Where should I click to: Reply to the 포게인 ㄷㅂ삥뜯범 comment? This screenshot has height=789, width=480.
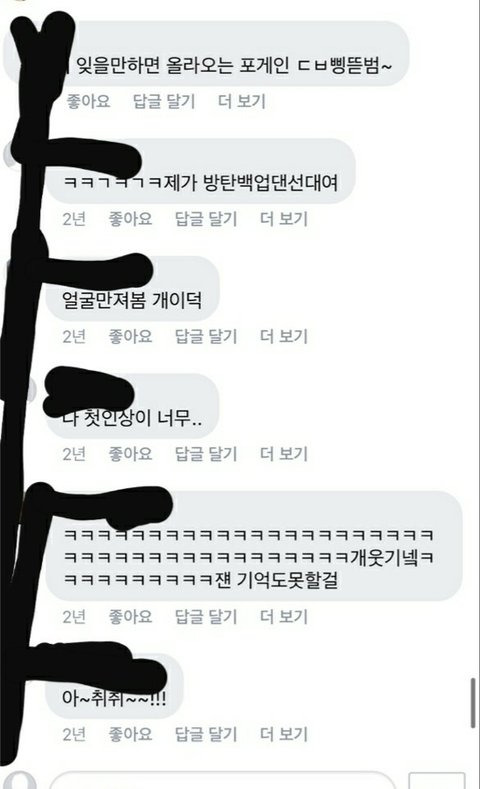(164, 101)
